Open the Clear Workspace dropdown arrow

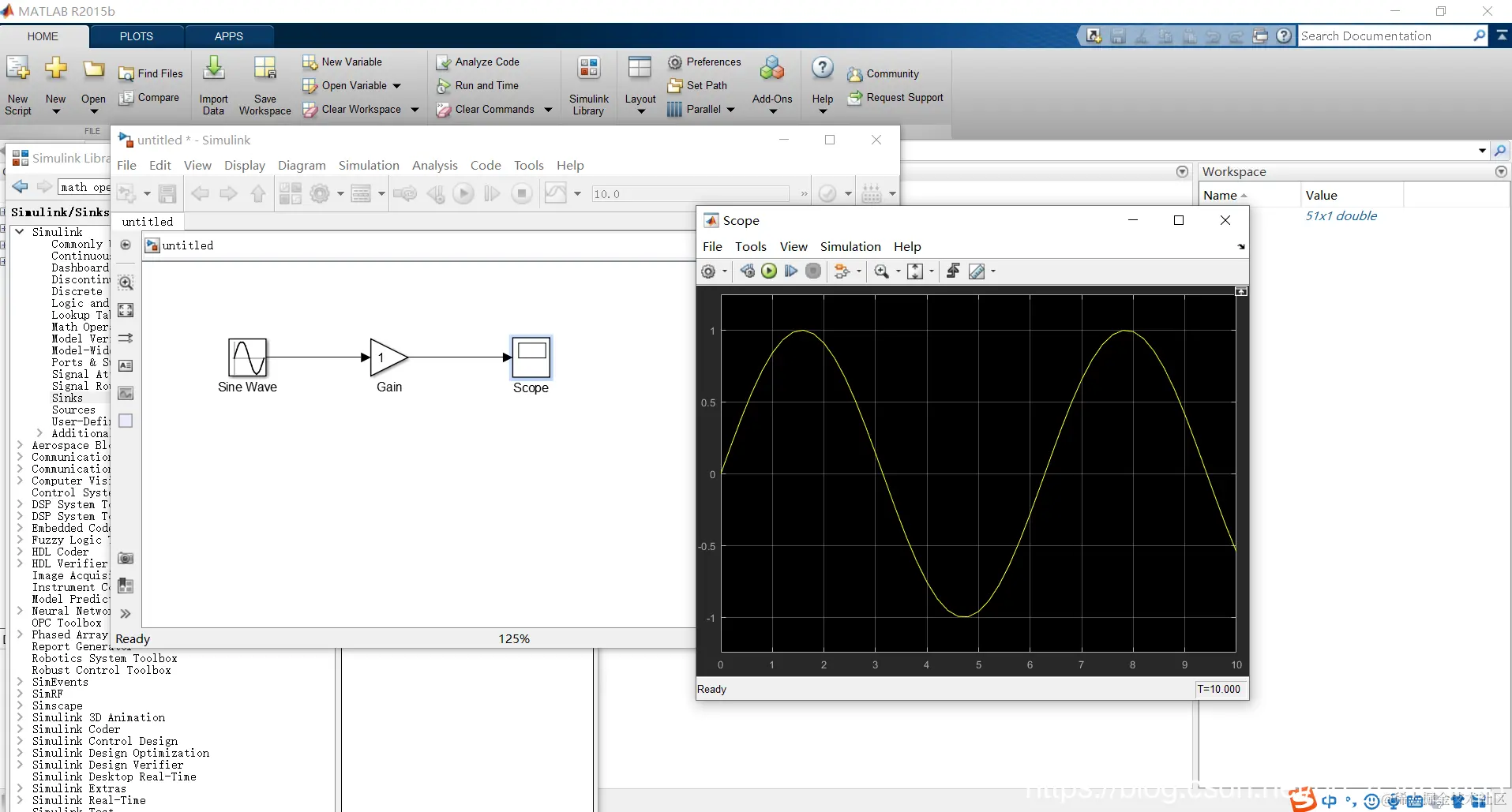click(x=415, y=110)
